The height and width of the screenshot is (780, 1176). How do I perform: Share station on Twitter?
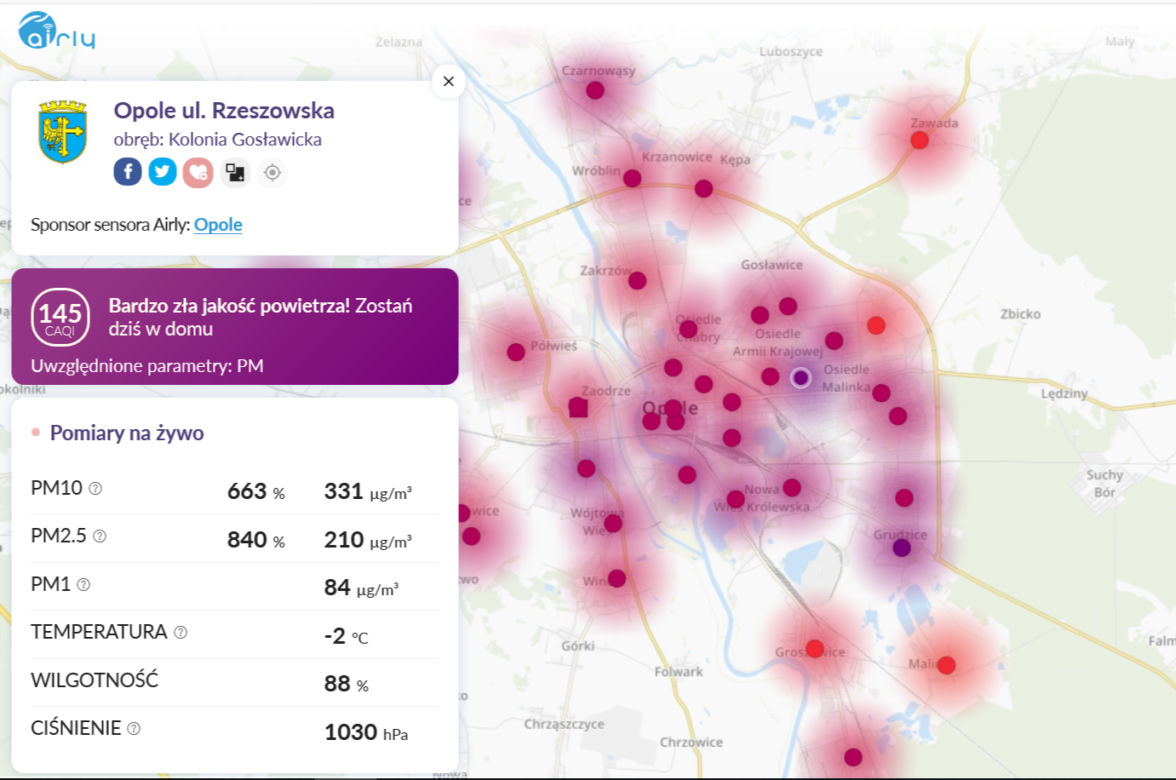162,172
